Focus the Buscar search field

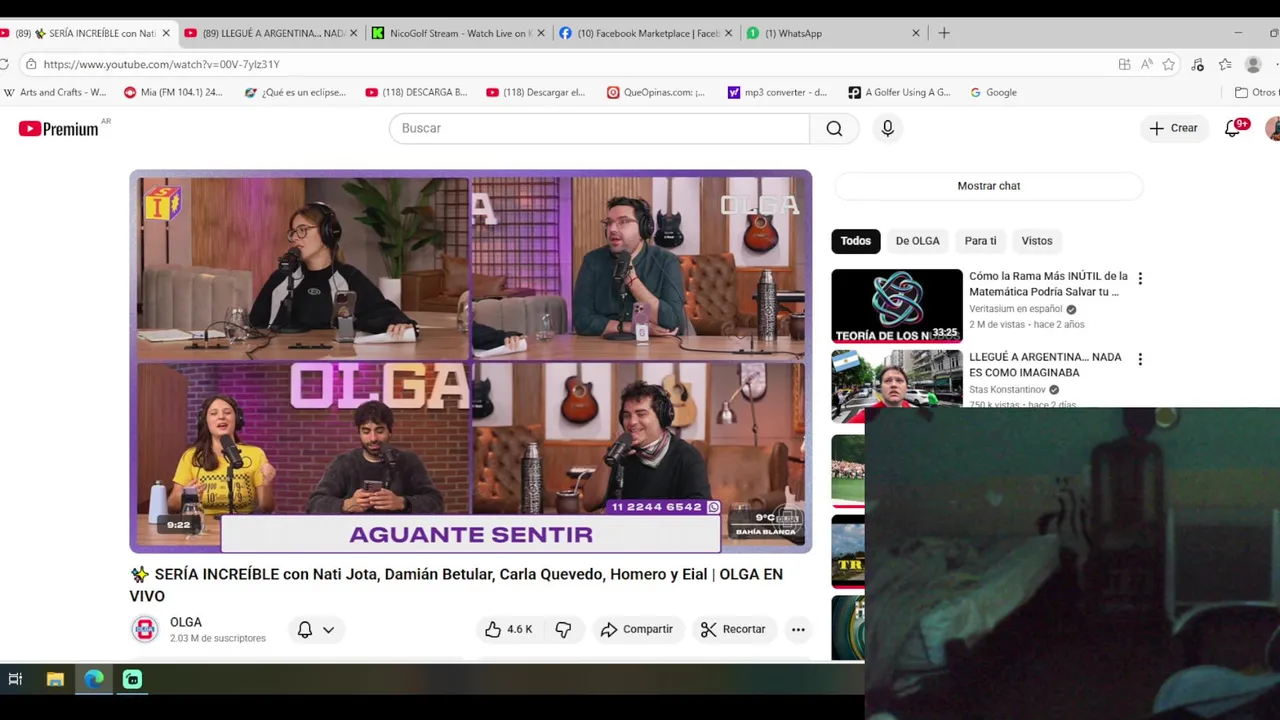tap(599, 128)
